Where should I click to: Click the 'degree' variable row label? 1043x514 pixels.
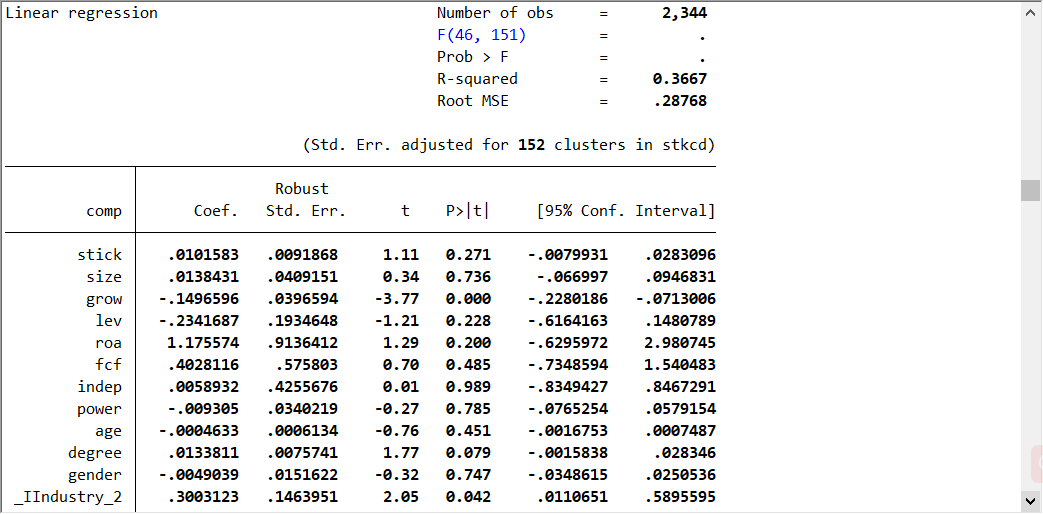click(x=95, y=453)
